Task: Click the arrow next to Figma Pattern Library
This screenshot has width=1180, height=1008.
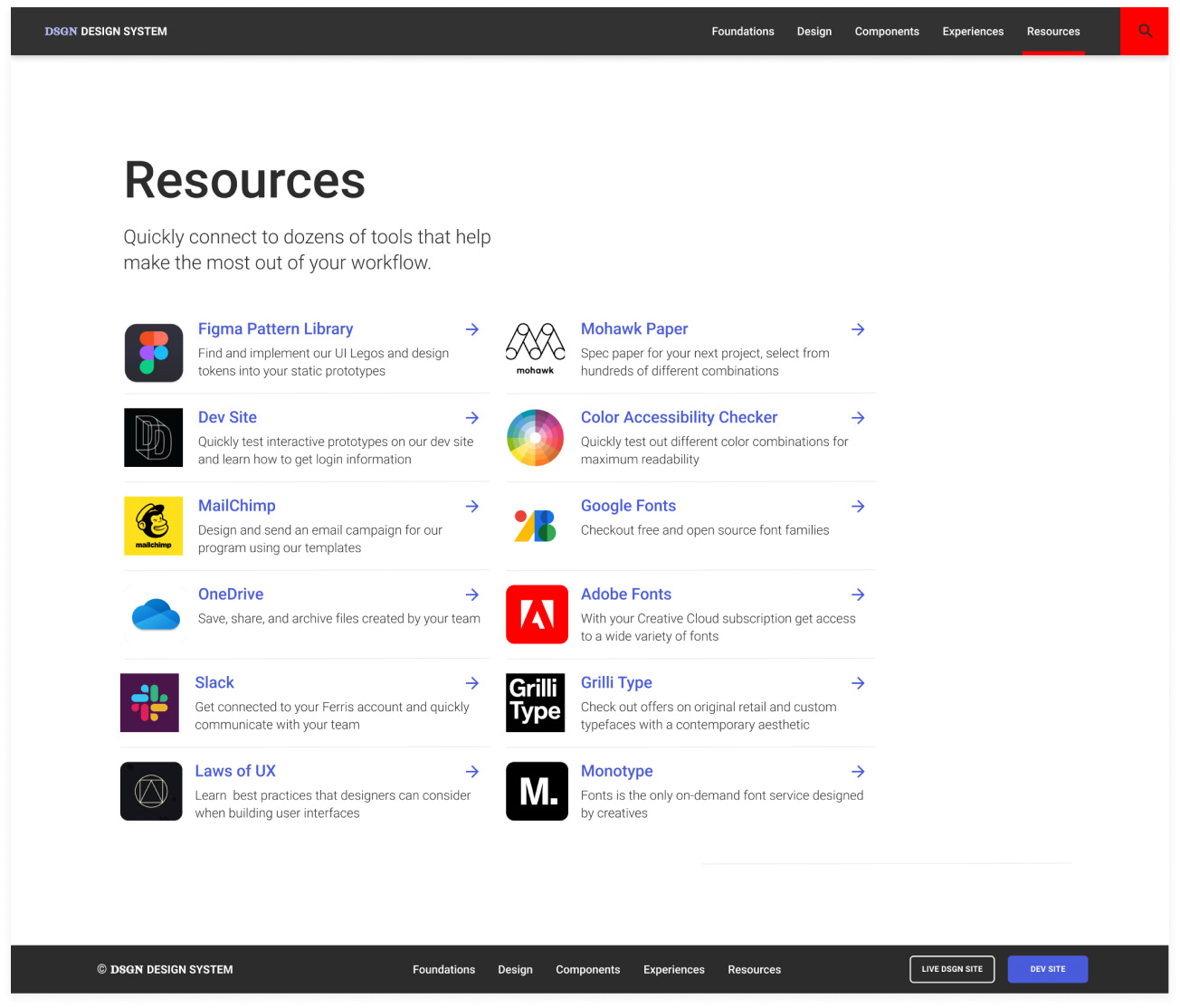Action: tap(472, 329)
